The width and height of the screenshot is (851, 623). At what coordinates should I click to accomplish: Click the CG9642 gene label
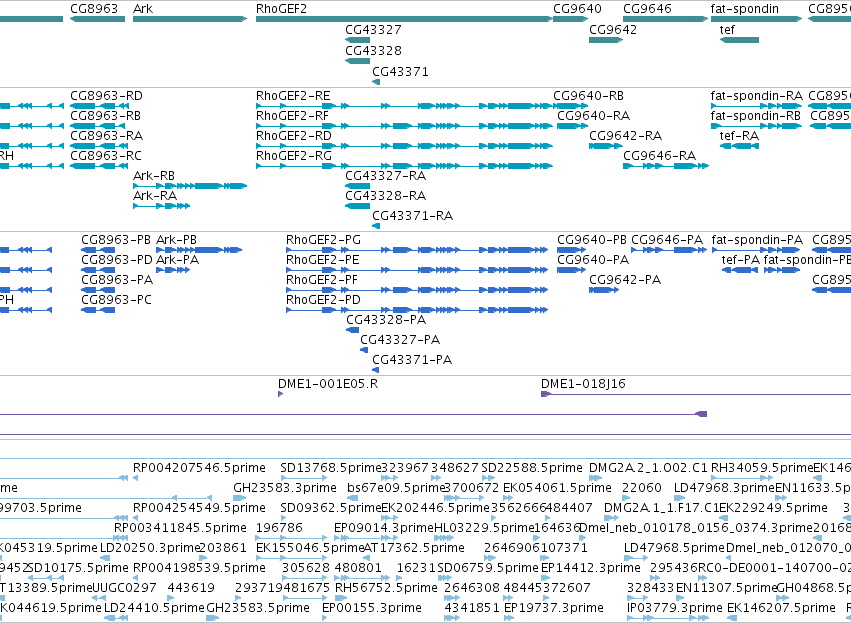tap(613, 29)
